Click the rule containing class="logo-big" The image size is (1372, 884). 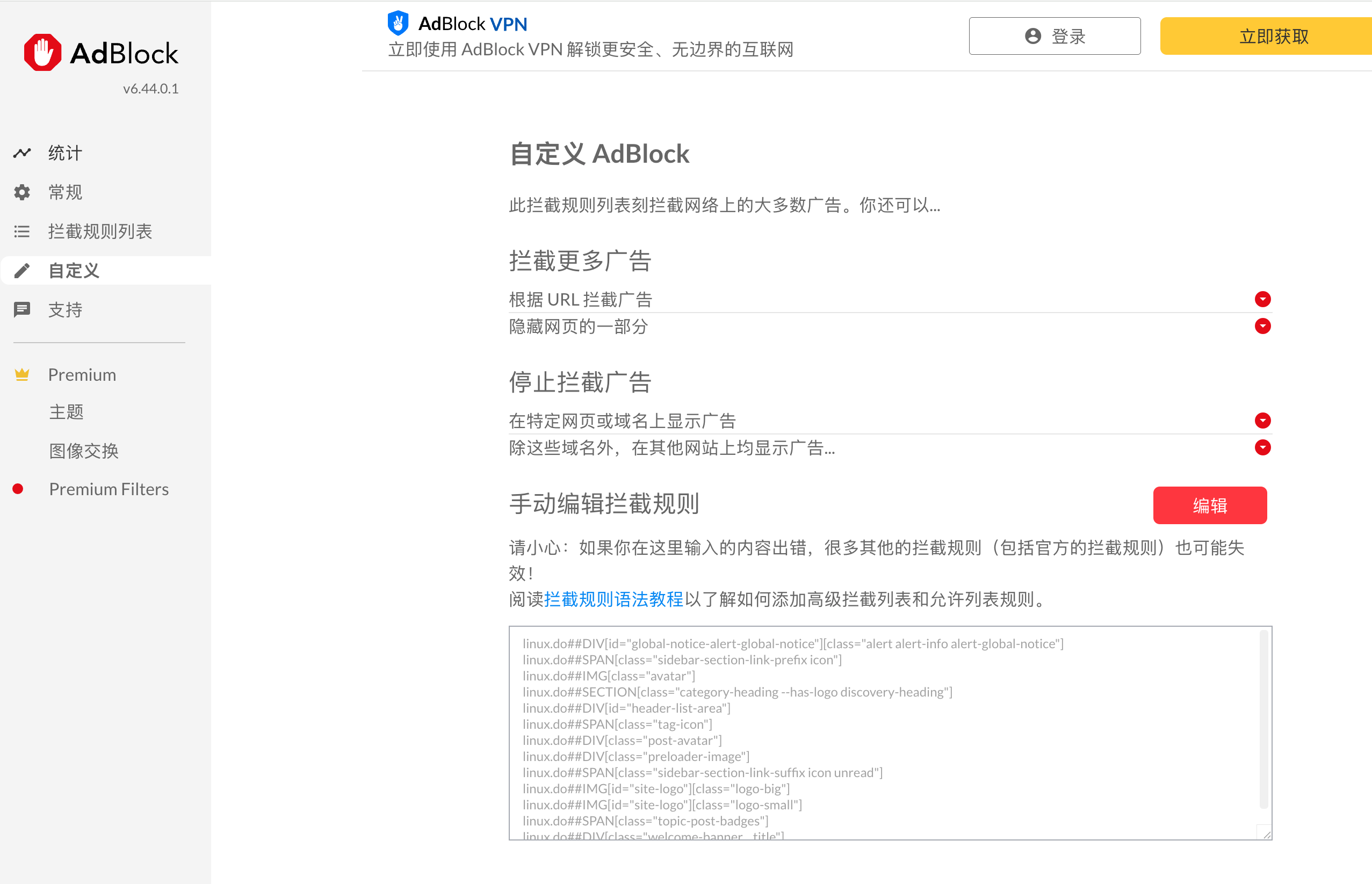click(656, 788)
